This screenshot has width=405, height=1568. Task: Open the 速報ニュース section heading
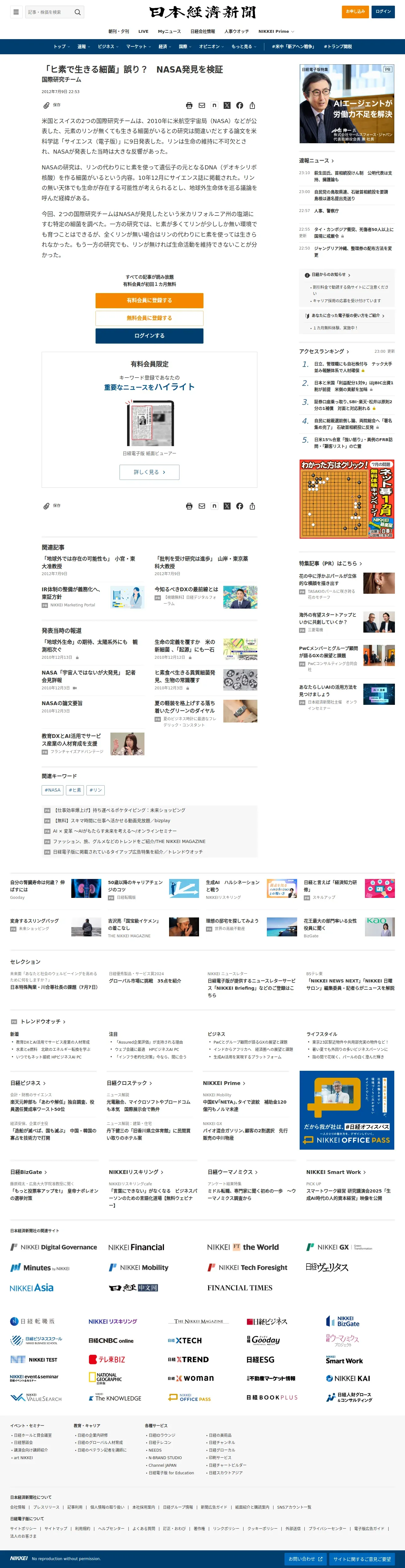pos(316,161)
